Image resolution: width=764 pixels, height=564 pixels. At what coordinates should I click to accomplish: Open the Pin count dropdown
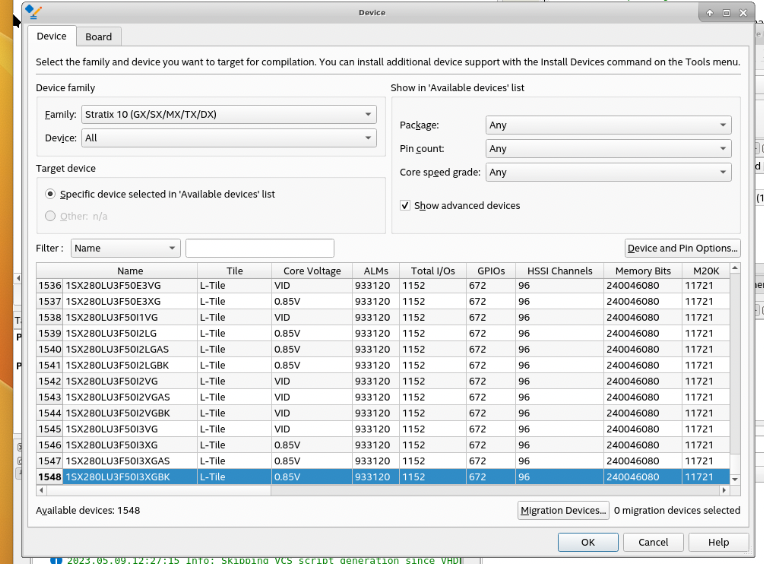pyautogui.click(x=608, y=149)
